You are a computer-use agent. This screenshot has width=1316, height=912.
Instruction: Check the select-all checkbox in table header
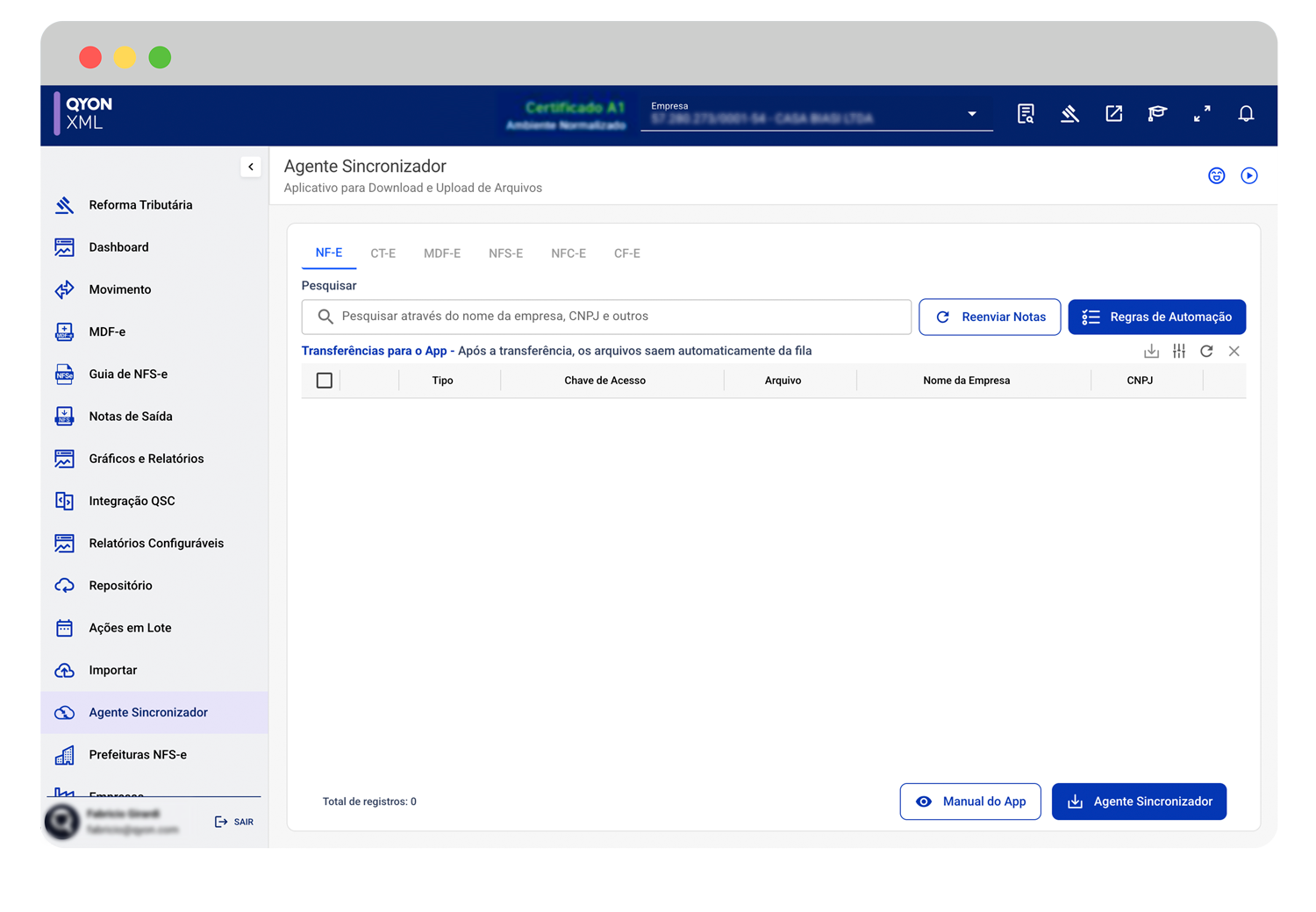325,381
